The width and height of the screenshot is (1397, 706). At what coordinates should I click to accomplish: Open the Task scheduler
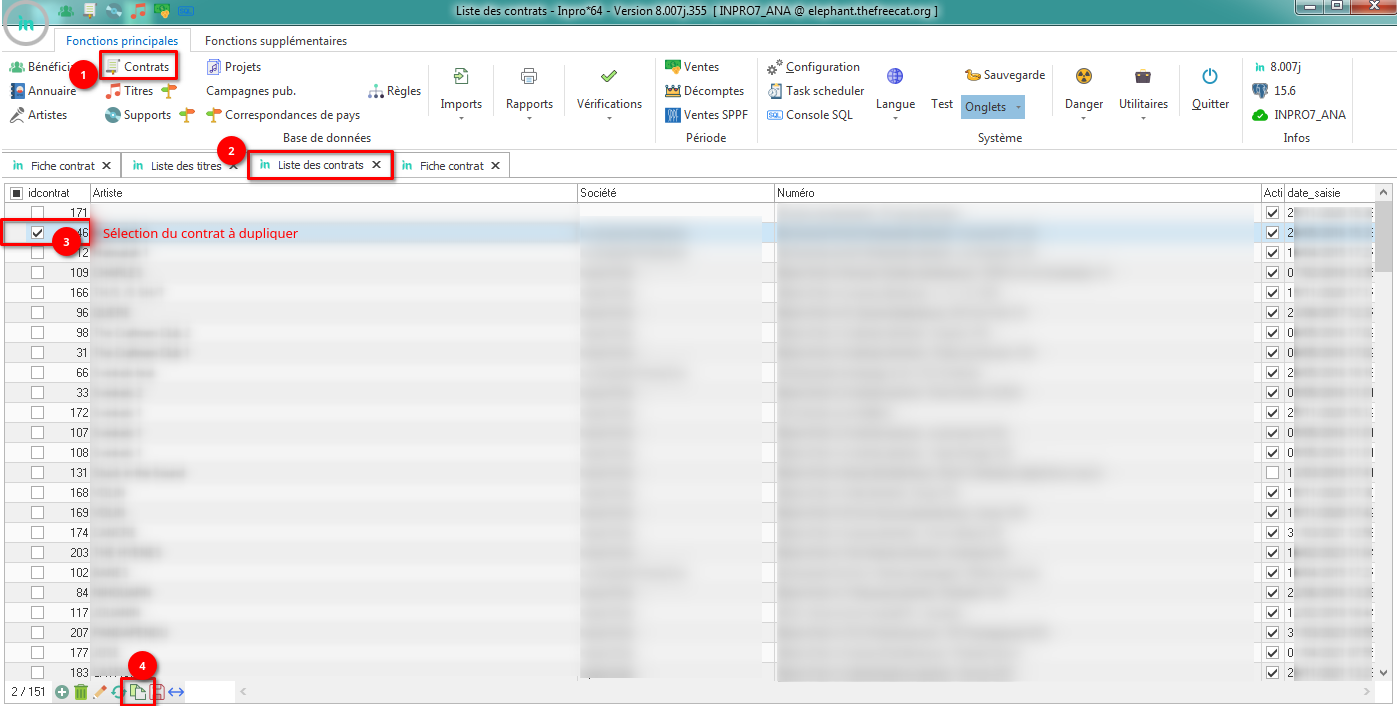[x=815, y=91]
